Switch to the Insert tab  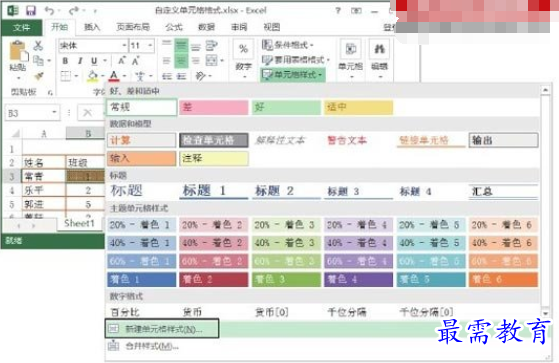92,27
